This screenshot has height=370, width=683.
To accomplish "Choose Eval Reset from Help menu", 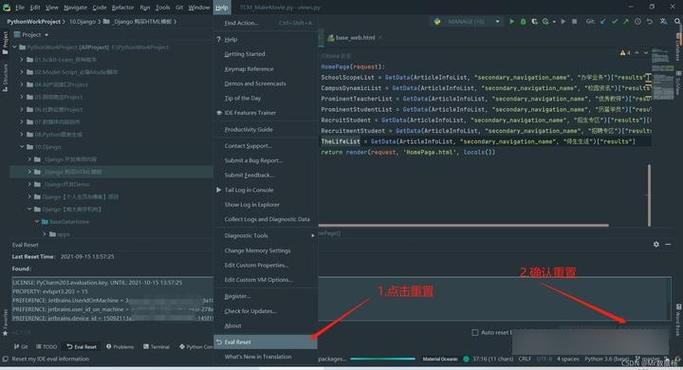I will tap(265, 342).
